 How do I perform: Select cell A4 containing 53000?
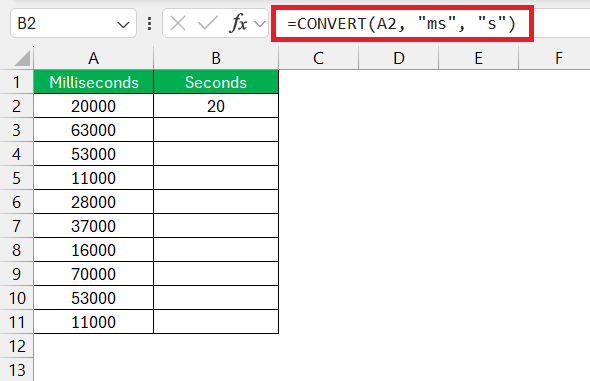[94, 154]
